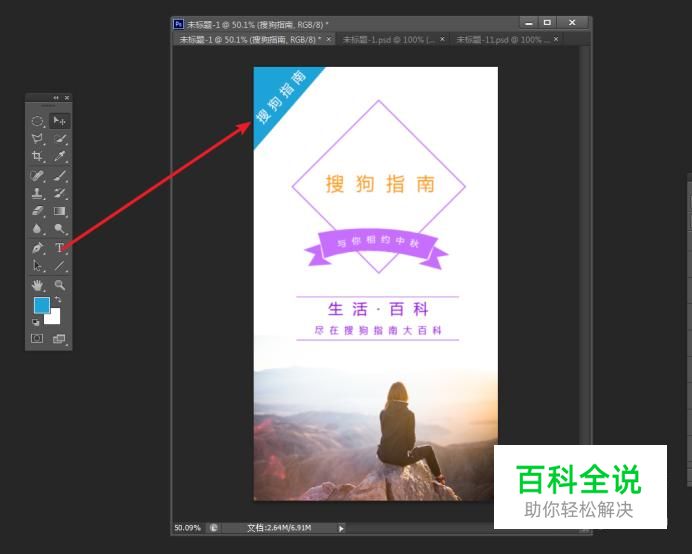This screenshot has width=692, height=554.
Task: Toggle Quick Mask mode
Action: pyautogui.click(x=37, y=339)
